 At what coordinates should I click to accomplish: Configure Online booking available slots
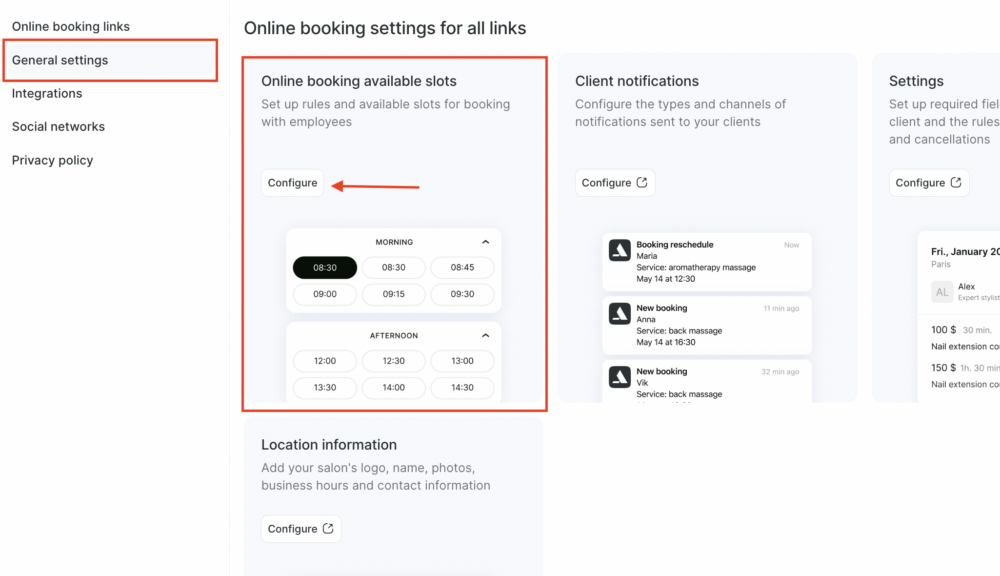coord(292,182)
